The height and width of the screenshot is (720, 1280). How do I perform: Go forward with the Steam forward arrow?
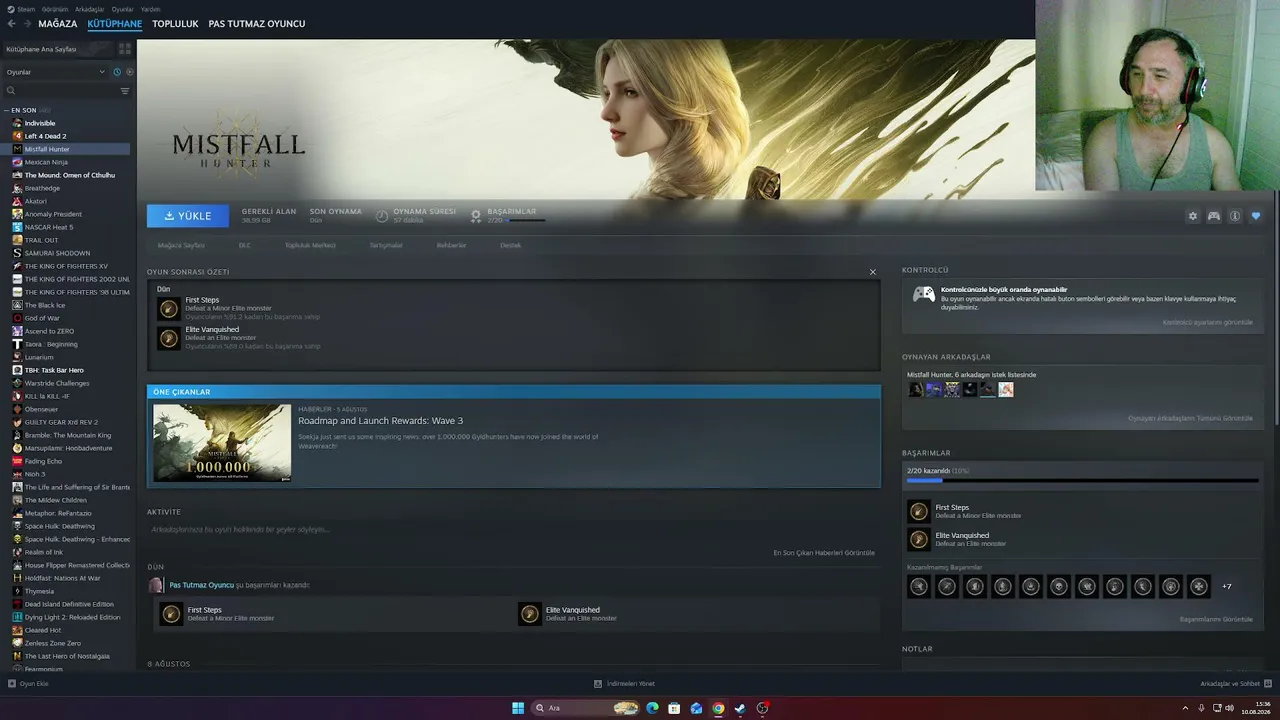(x=26, y=24)
